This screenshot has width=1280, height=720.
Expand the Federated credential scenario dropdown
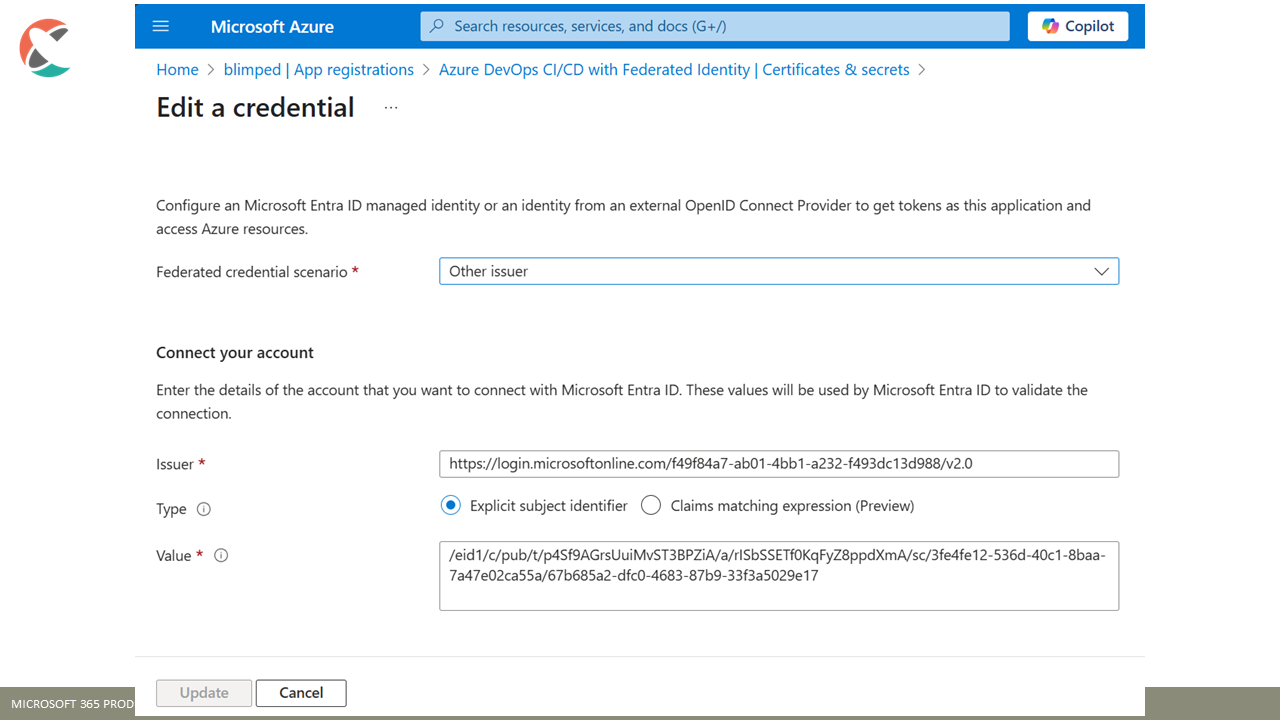[x=779, y=271]
